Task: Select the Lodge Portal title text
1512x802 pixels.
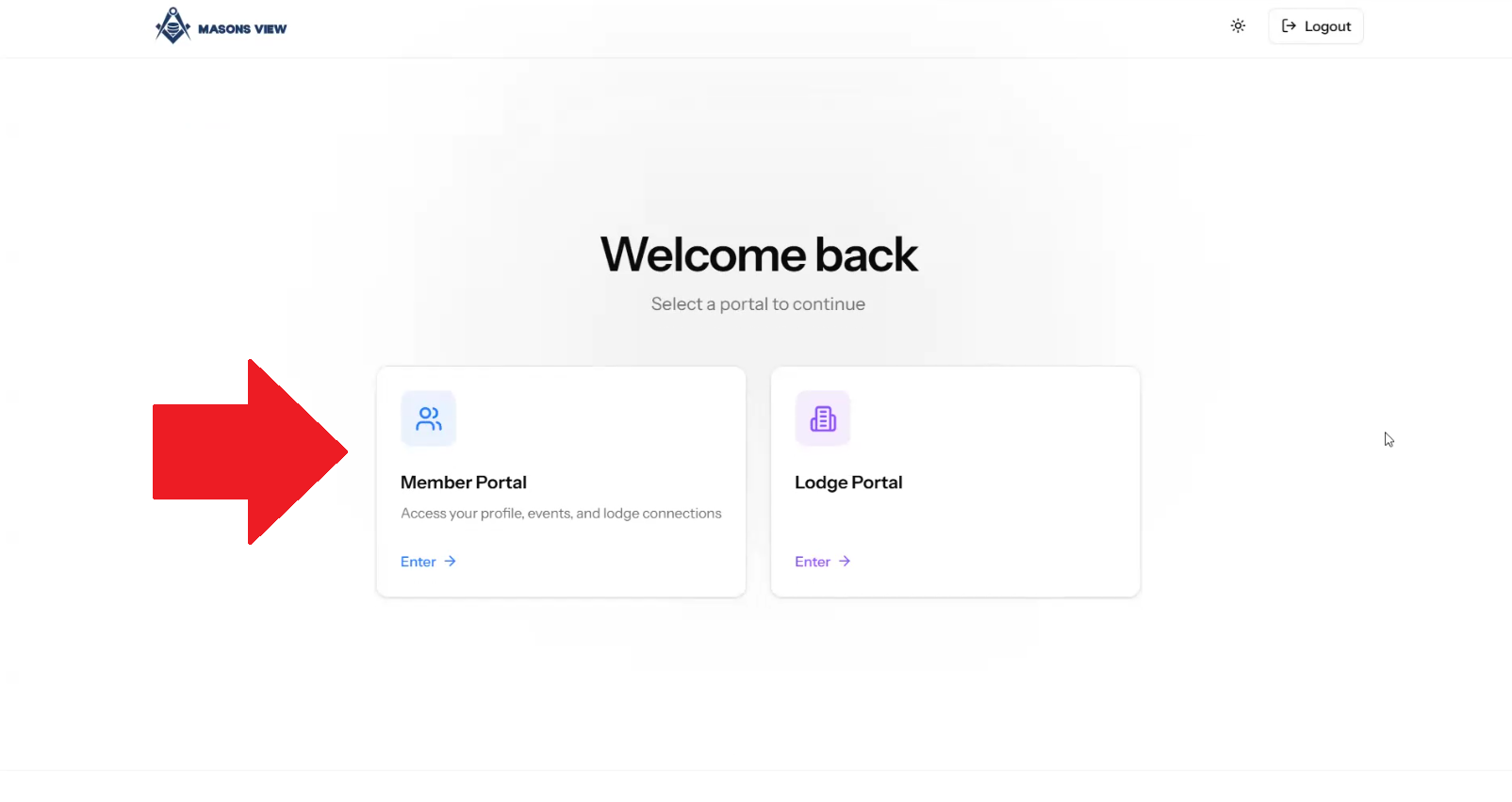Action: coord(848,483)
